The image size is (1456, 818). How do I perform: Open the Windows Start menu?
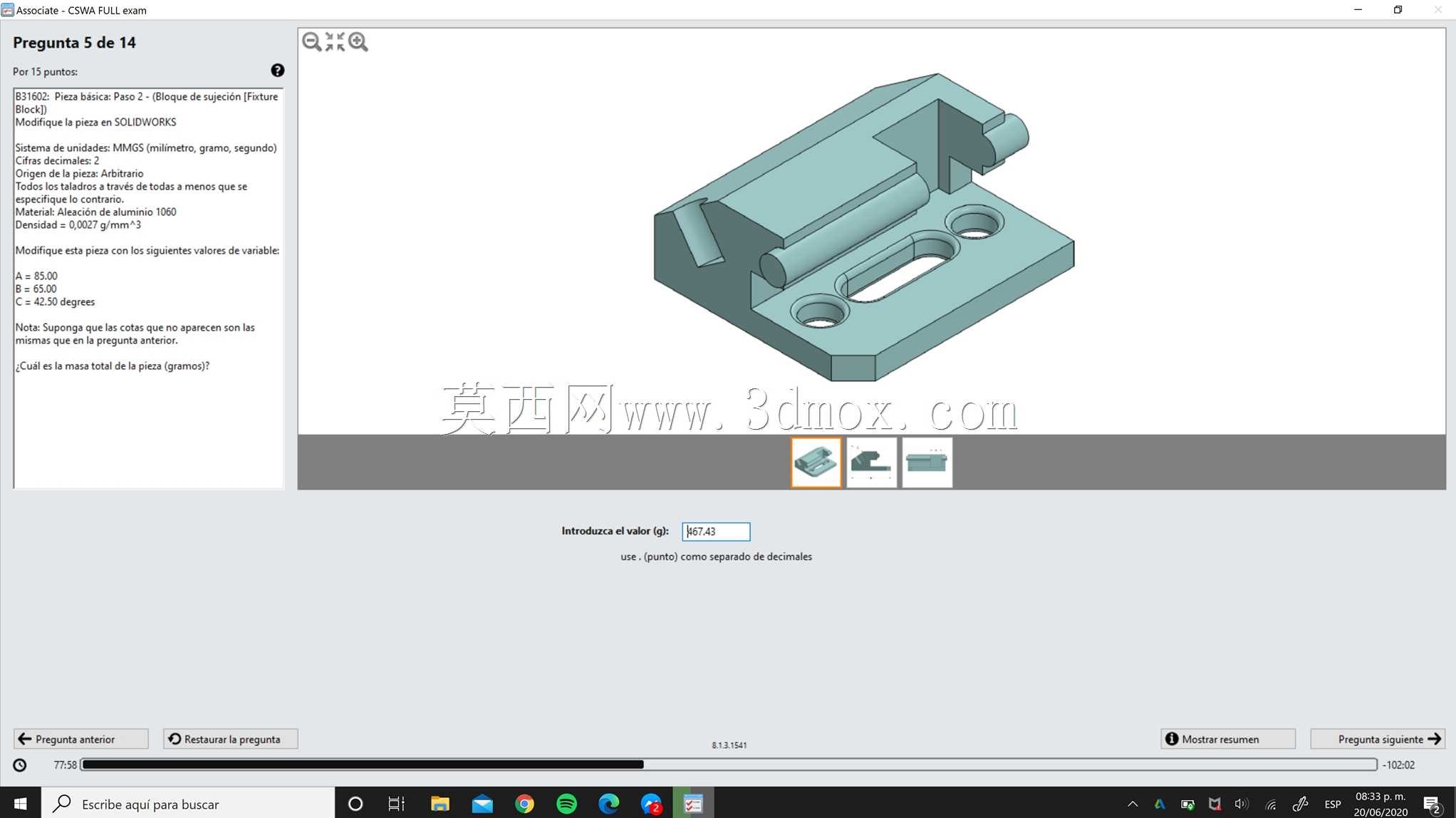[20, 804]
